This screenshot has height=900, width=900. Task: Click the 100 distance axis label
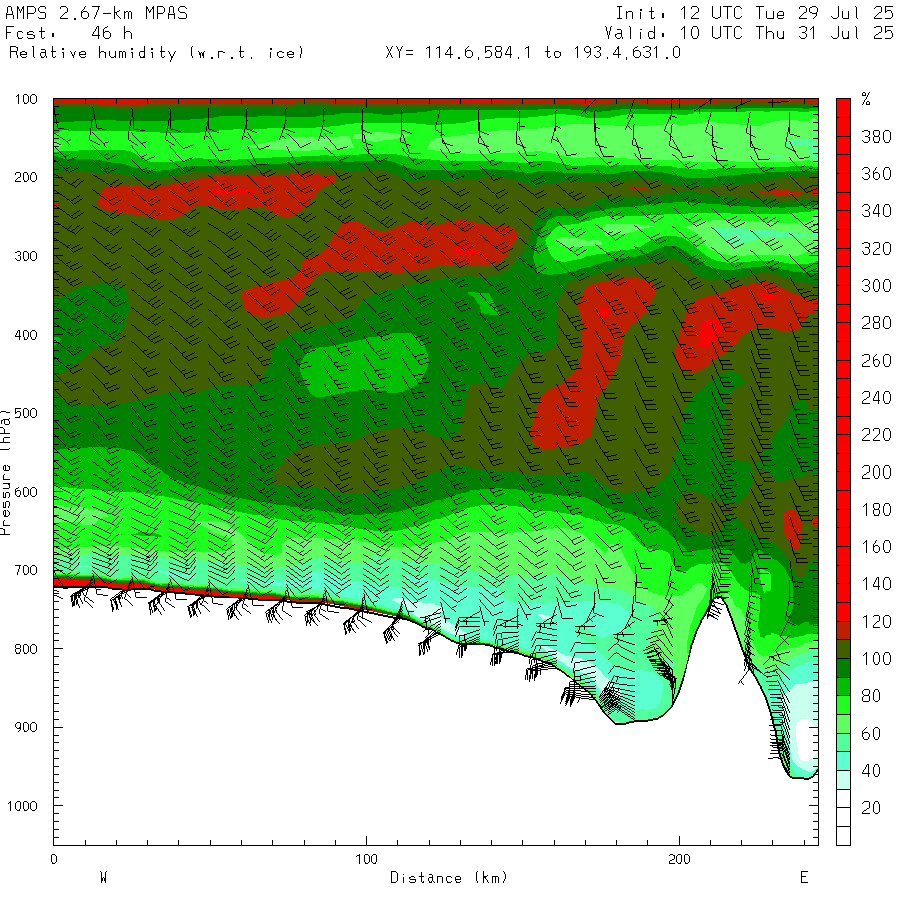tap(366, 859)
